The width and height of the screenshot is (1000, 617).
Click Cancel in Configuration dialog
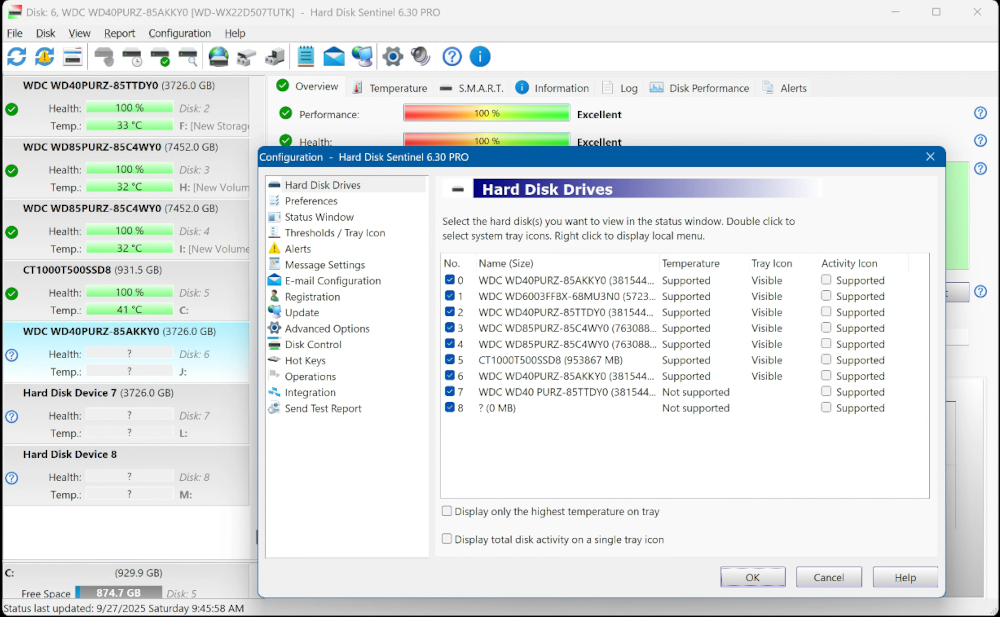point(828,577)
